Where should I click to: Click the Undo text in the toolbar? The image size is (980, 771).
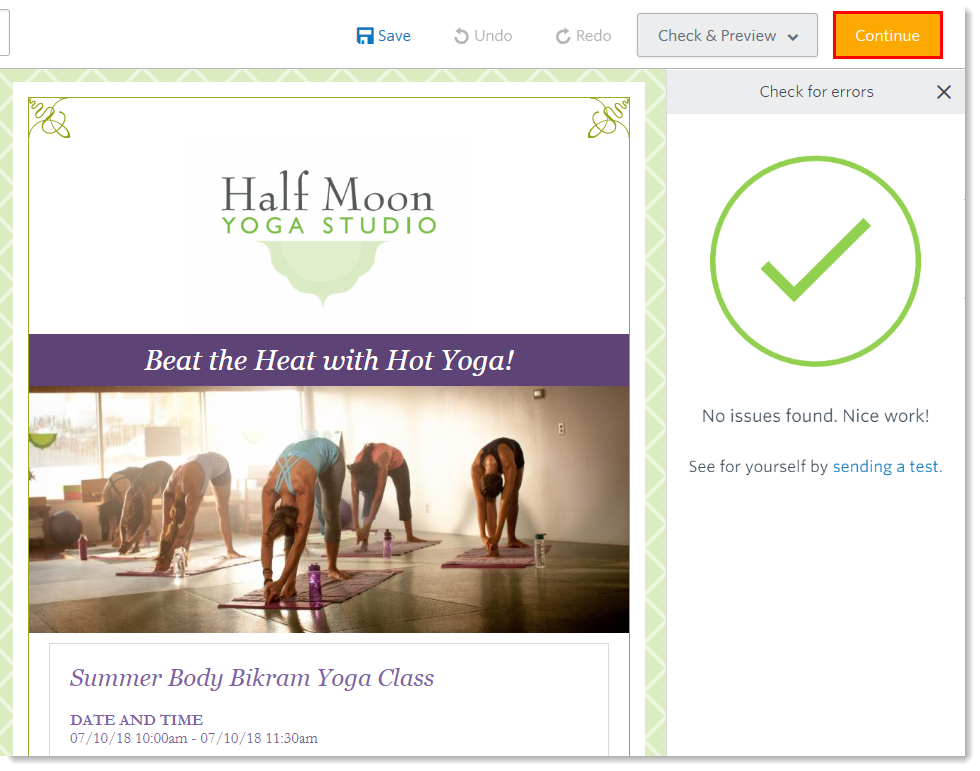point(493,36)
